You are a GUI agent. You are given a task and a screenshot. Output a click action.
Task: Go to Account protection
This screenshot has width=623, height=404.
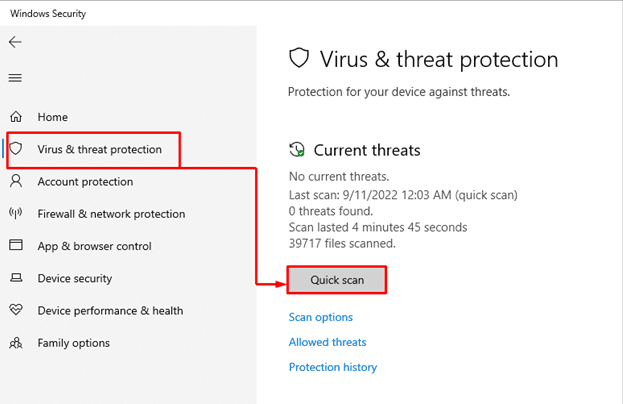tap(85, 181)
